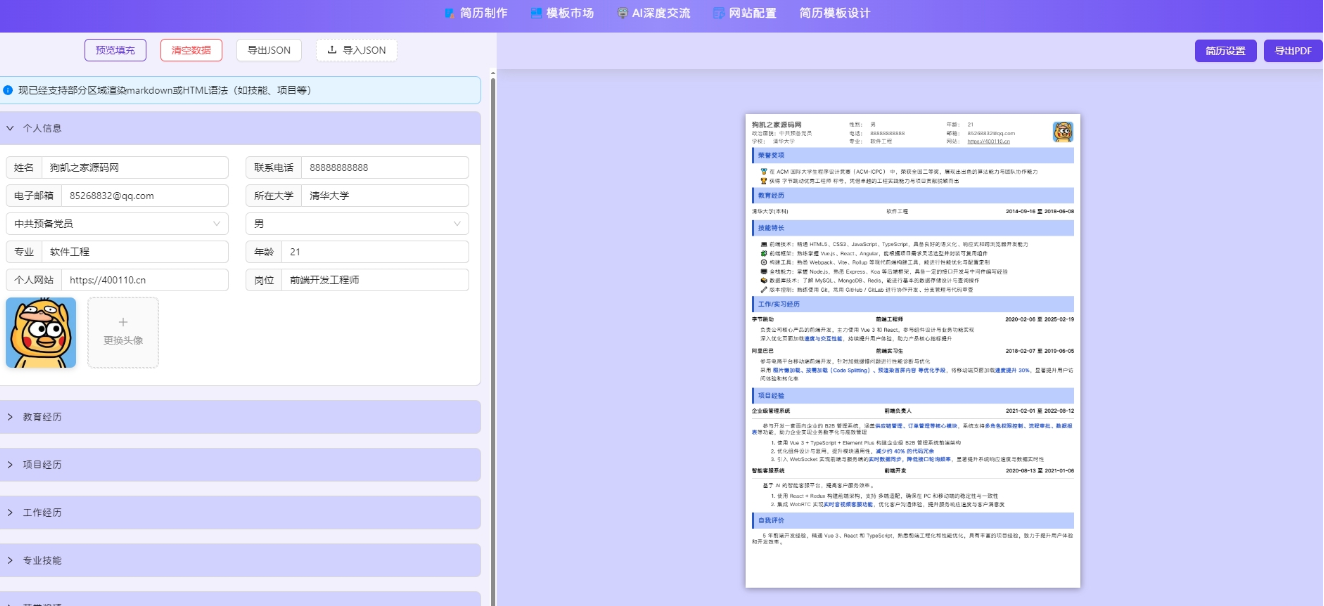Screen dimensions: 1324x606
Task: Click the 网站配置 icon in the navbar
Action: (719, 14)
